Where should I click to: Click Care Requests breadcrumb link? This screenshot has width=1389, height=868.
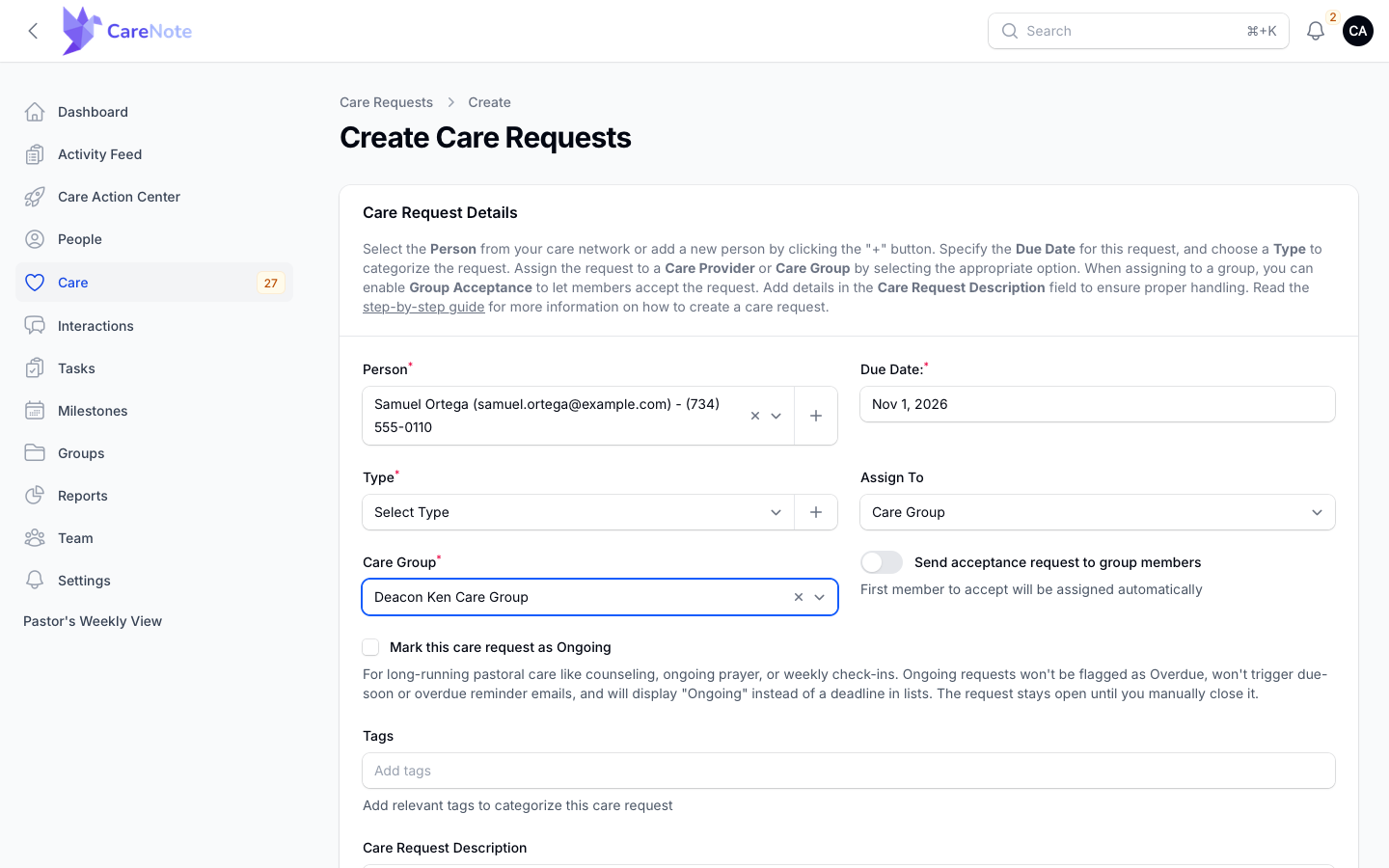pyautogui.click(x=386, y=102)
